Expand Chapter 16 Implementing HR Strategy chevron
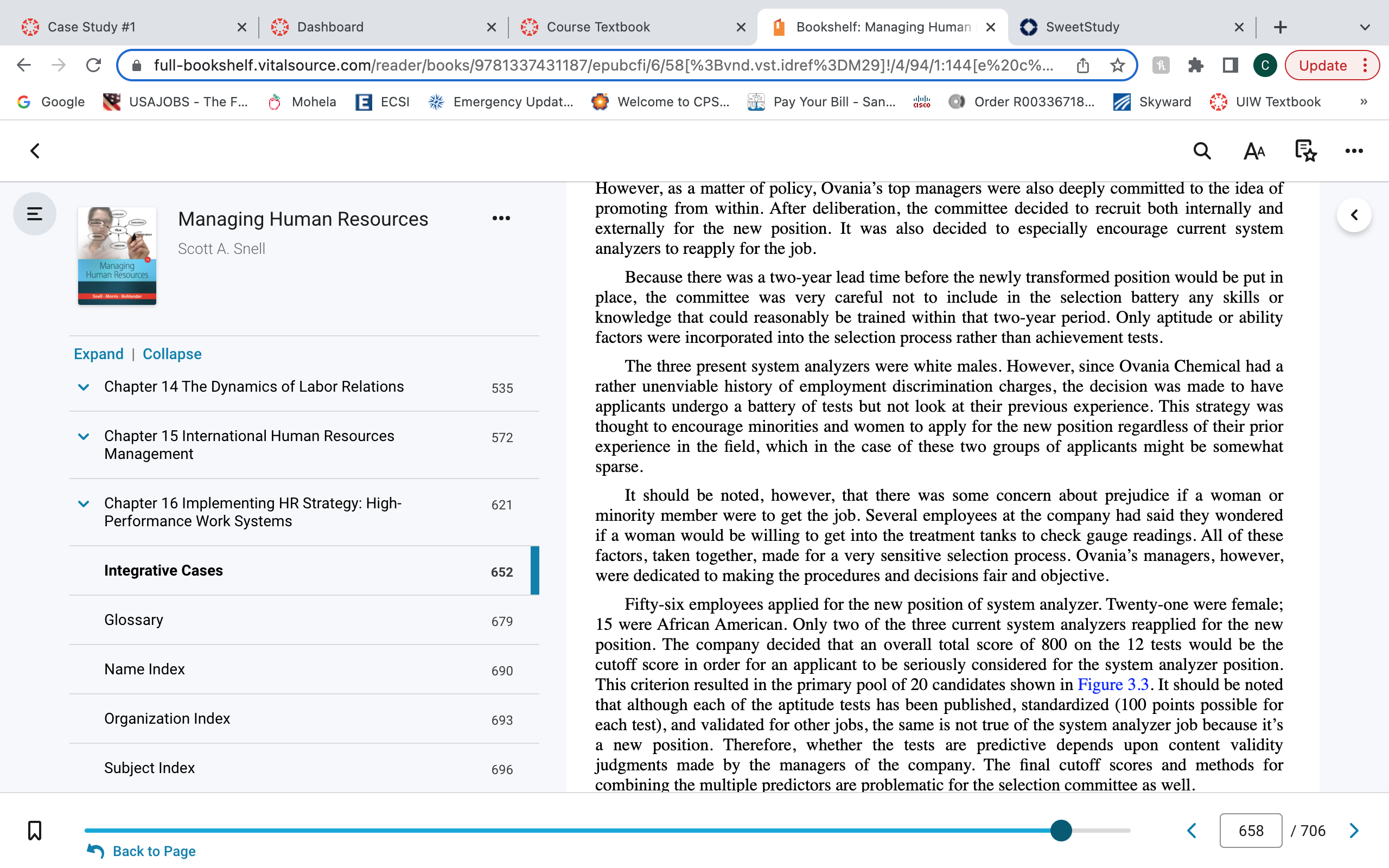The height and width of the screenshot is (868, 1389). coord(84,503)
